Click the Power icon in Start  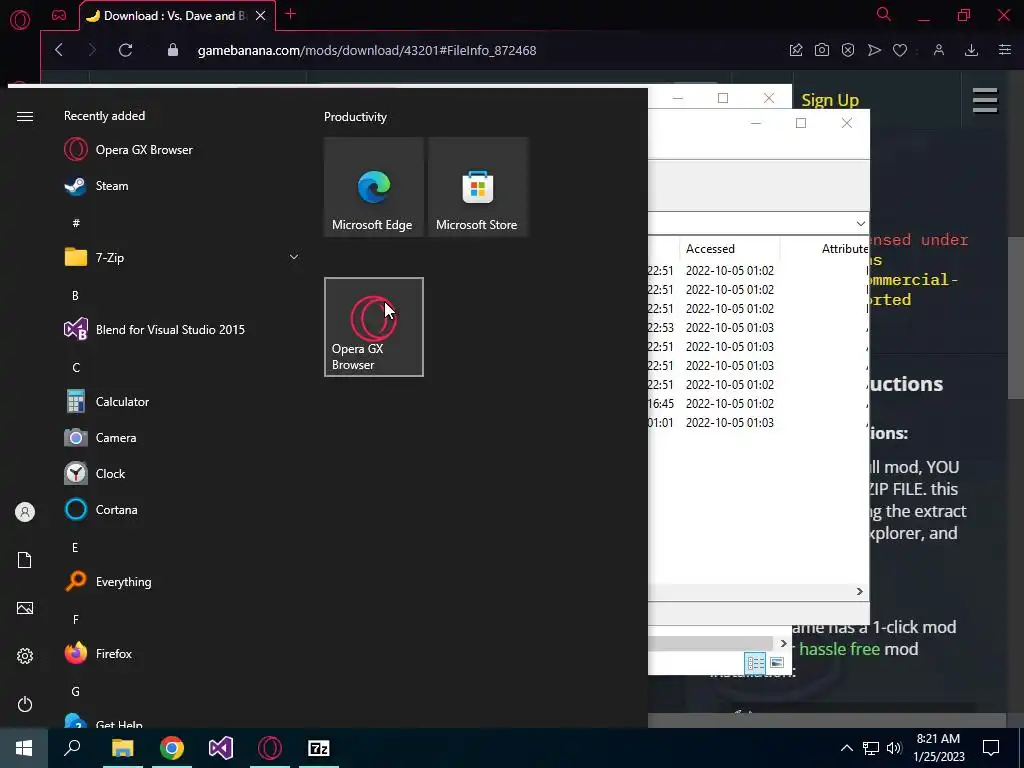tap(25, 704)
